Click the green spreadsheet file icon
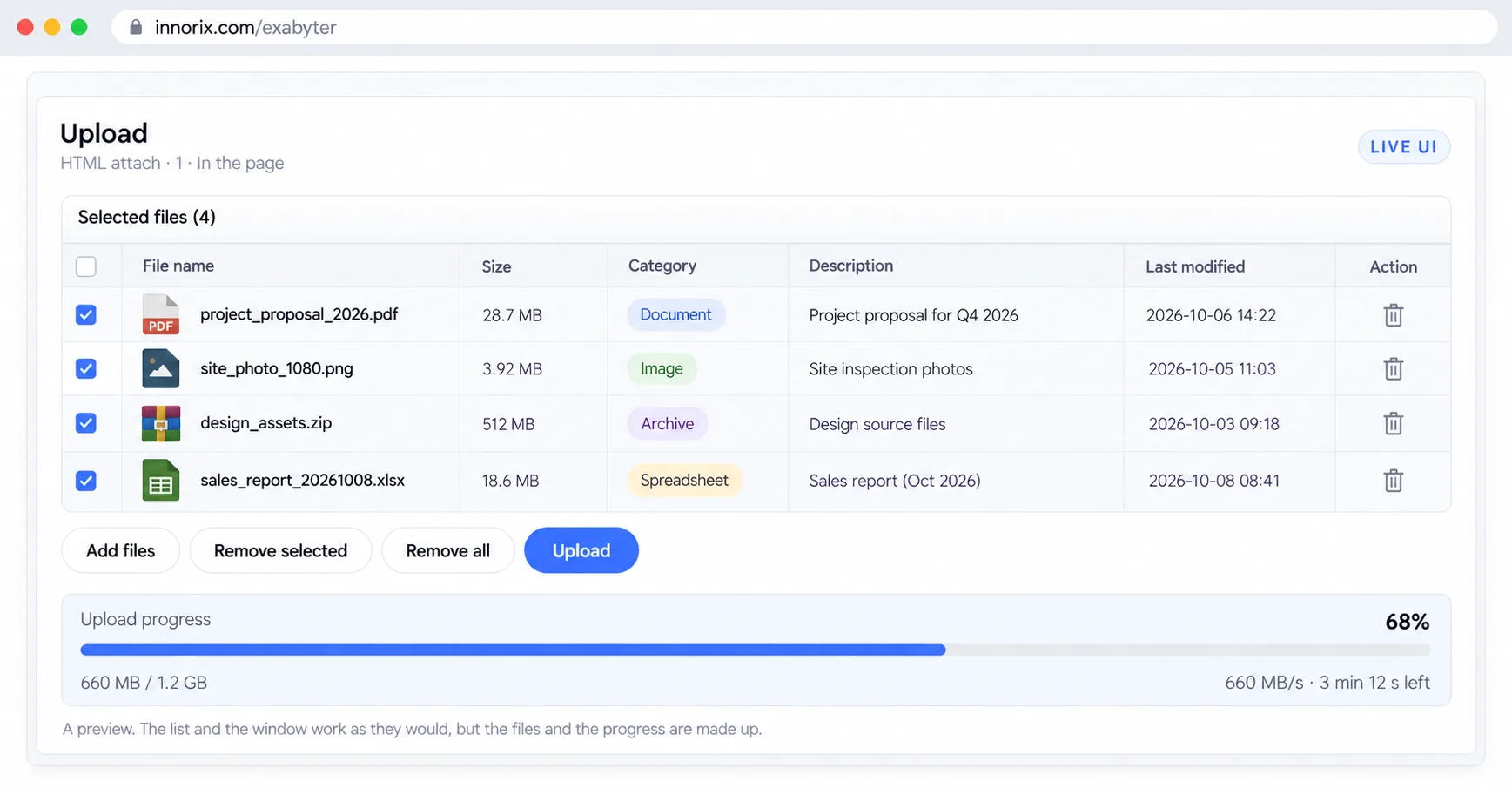This screenshot has height=788, width=1512. pos(161,480)
